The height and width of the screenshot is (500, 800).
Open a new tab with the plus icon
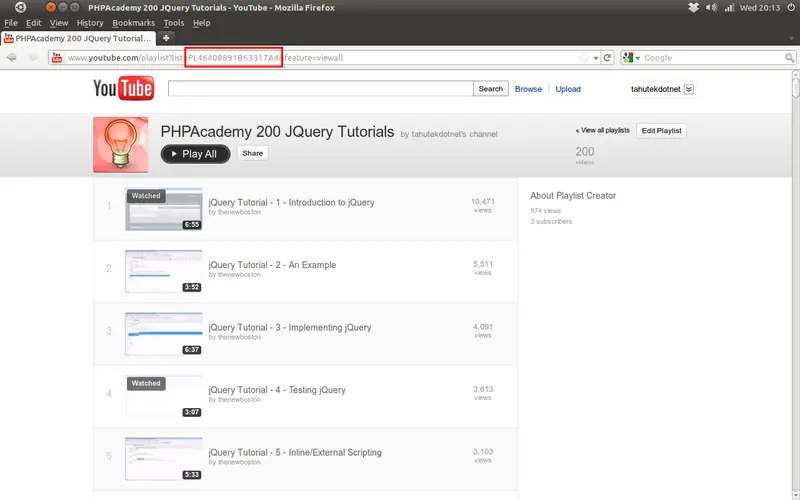tap(166, 38)
